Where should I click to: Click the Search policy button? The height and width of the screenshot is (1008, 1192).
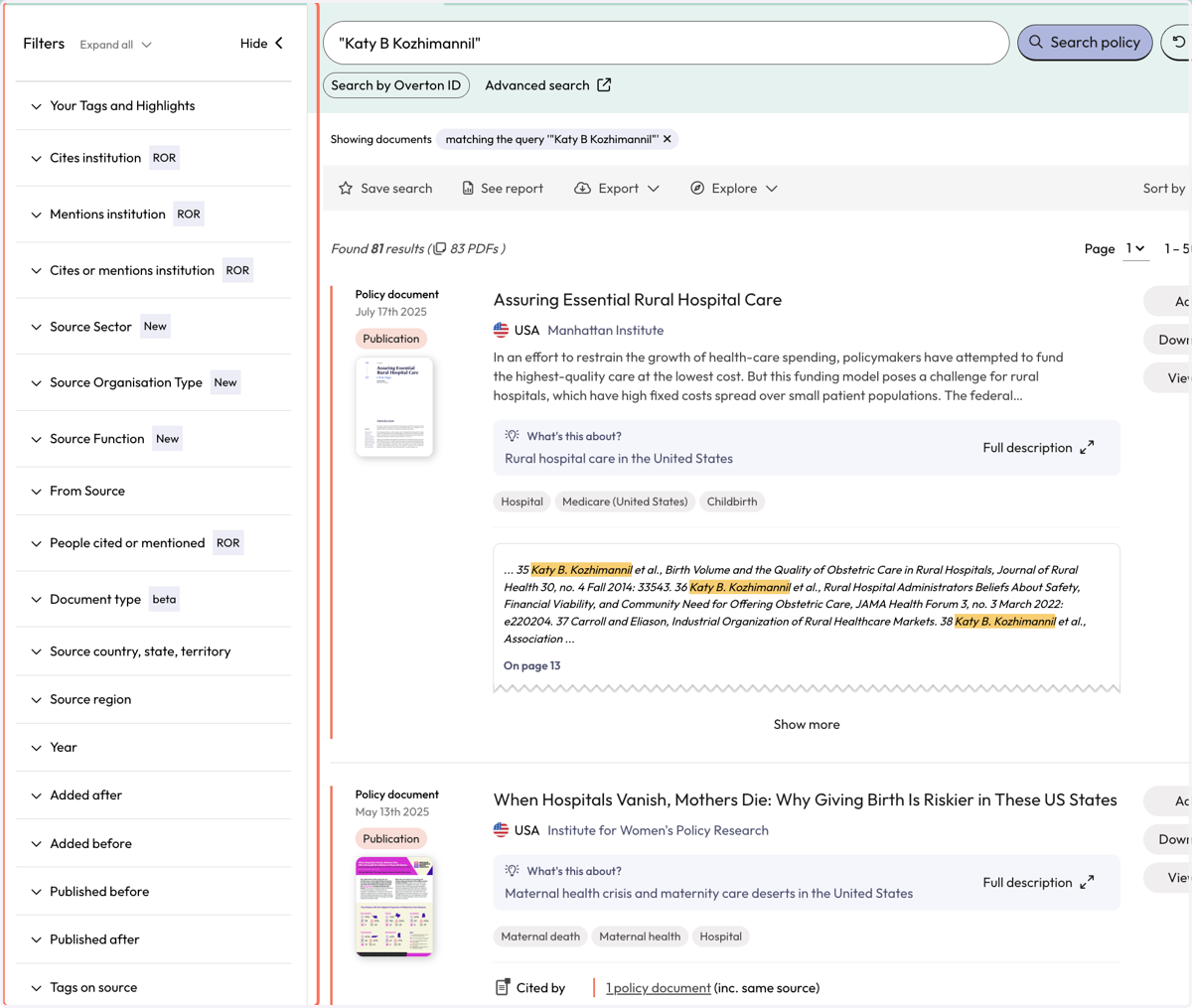click(1085, 43)
